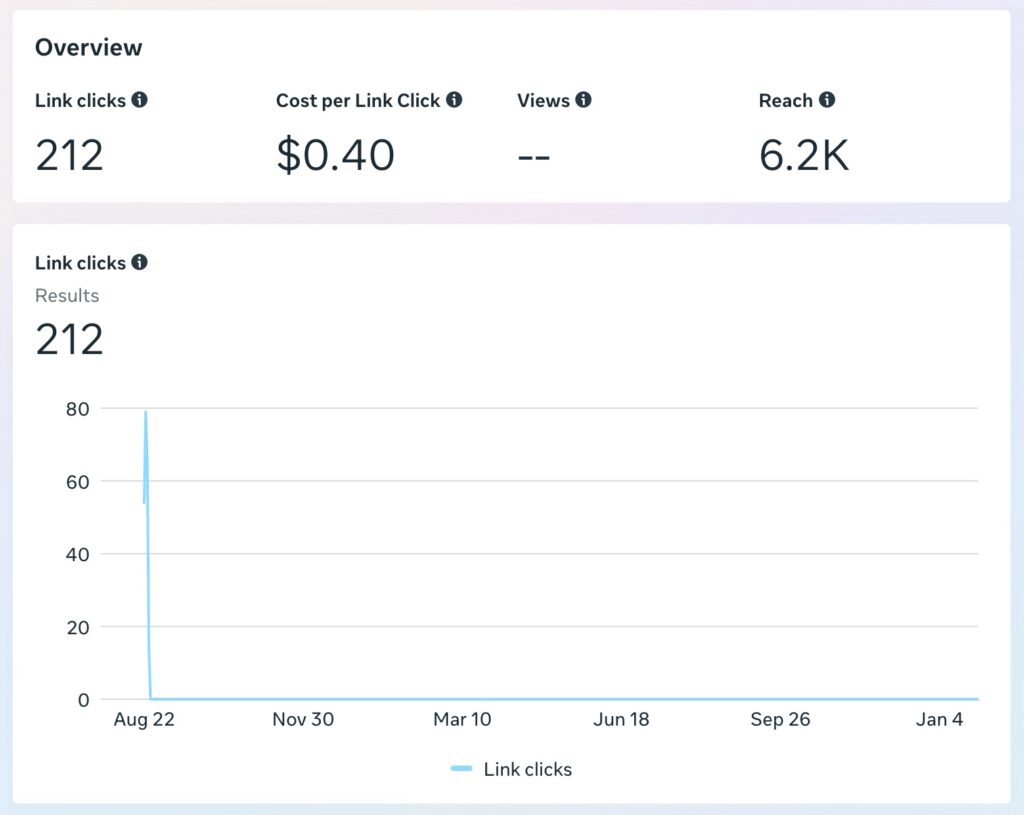Toggle the Link clicks legend label below chart

527,769
